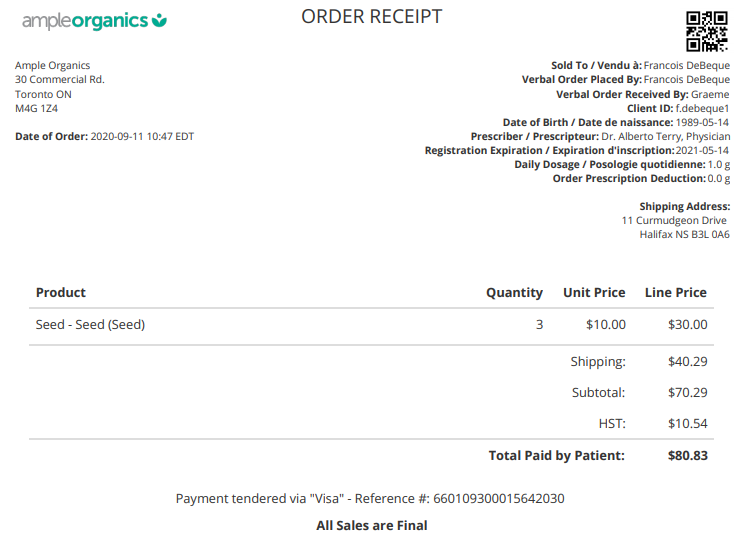Click the HST amount $10.54
736x542 pixels.
coord(687,424)
